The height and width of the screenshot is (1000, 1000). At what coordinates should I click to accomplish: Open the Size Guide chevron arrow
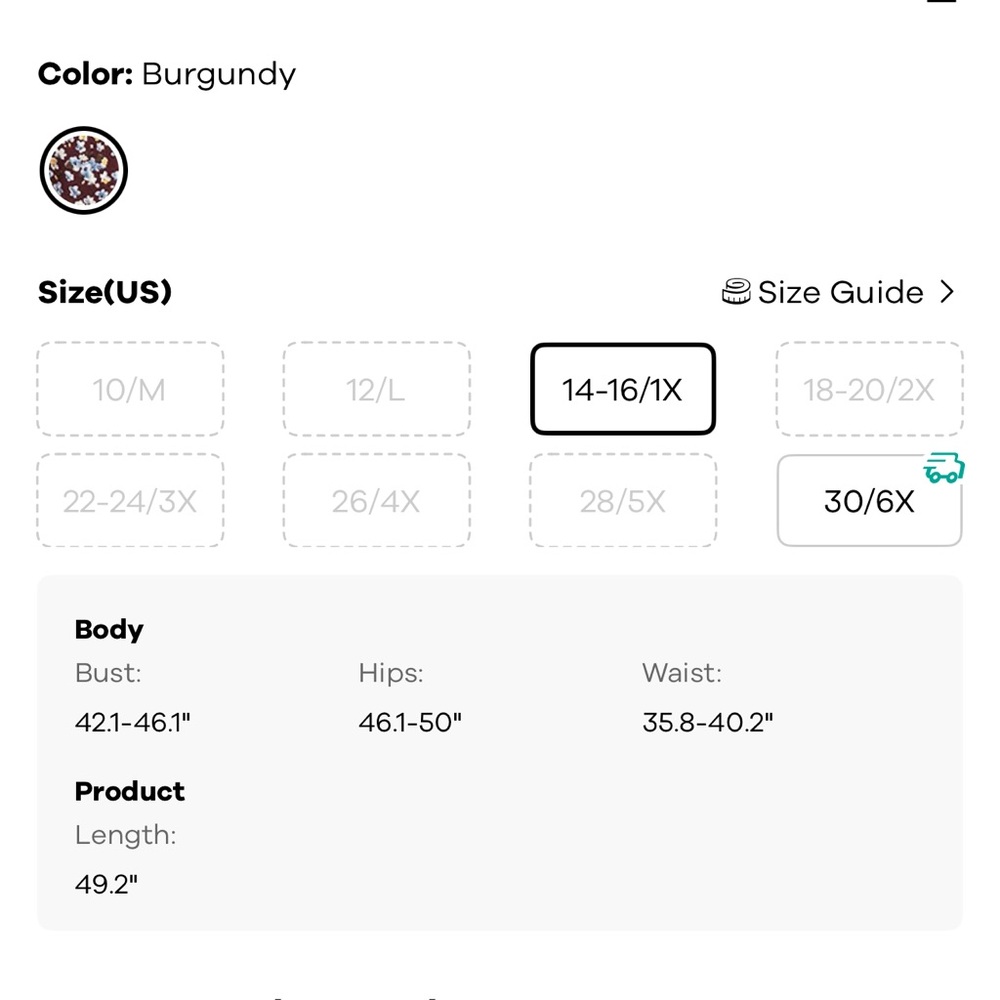tap(947, 291)
